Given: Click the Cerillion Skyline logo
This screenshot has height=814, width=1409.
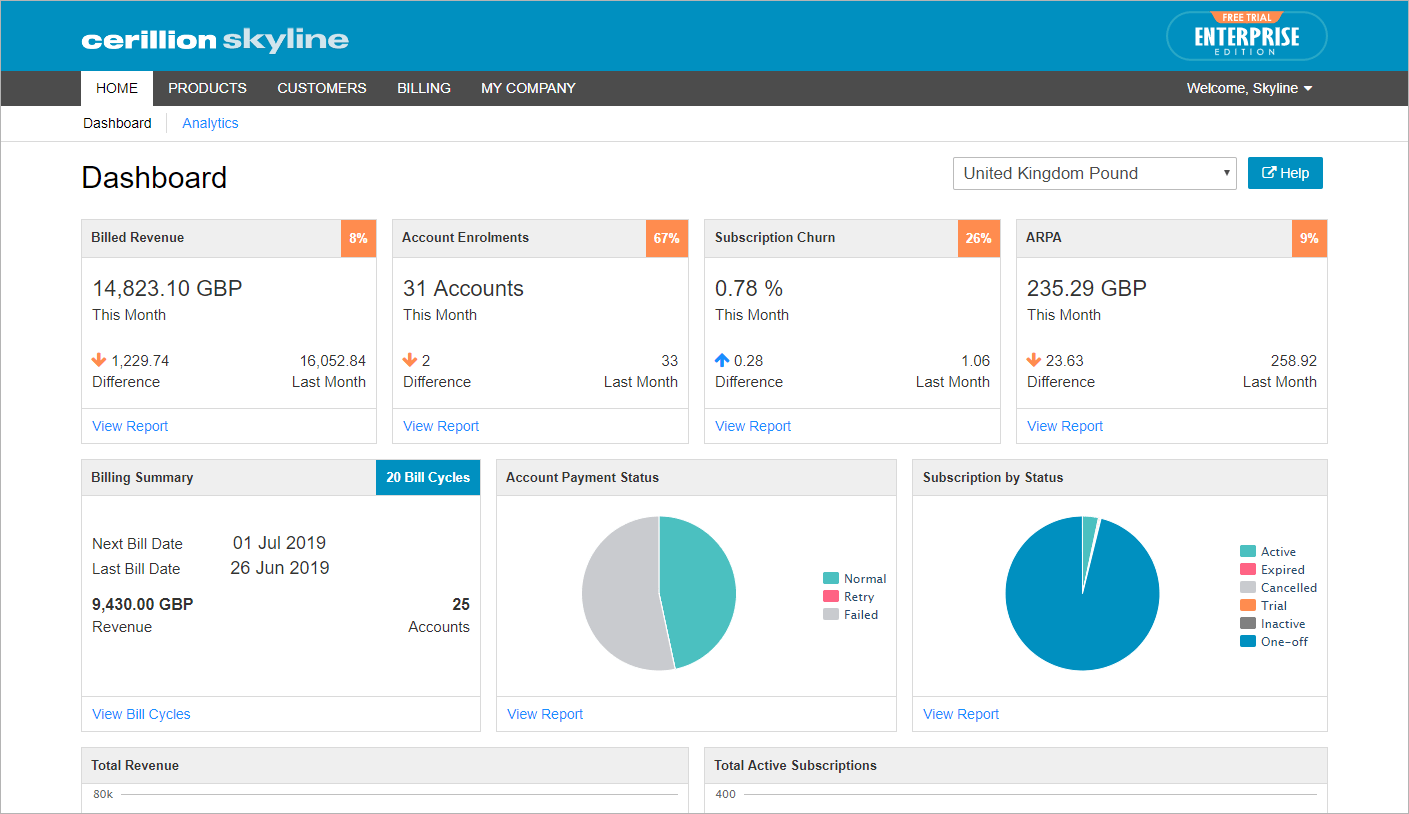Looking at the screenshot, I should 215,40.
